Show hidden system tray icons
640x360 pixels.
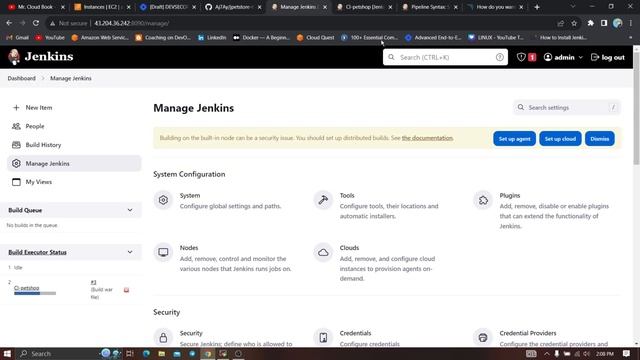(x=546, y=353)
